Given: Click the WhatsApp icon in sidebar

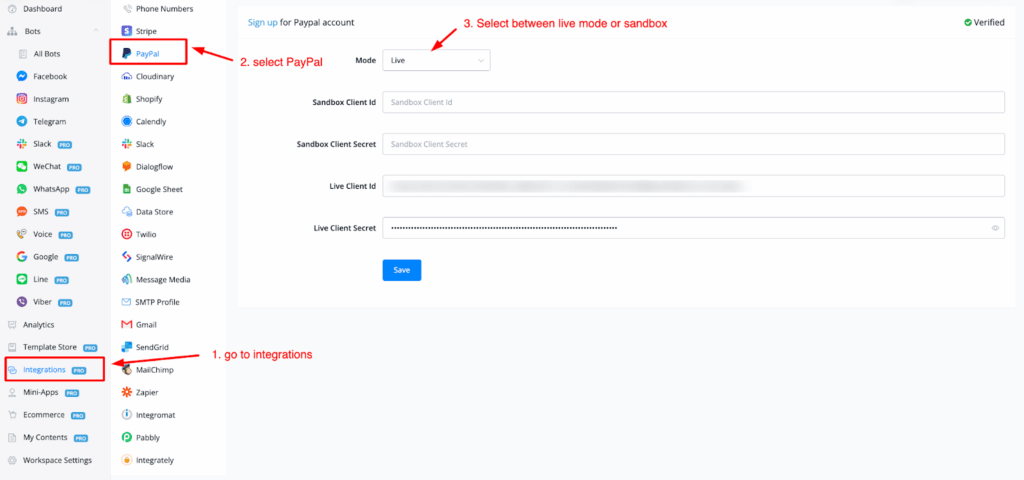Looking at the screenshot, I should click(22, 189).
